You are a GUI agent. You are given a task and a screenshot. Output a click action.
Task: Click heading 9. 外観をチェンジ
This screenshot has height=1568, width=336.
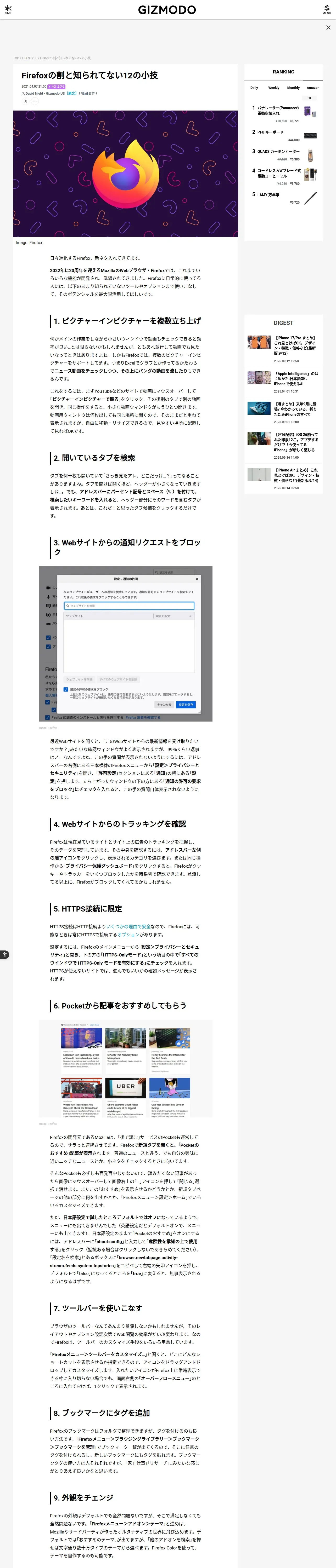tap(83, 1497)
